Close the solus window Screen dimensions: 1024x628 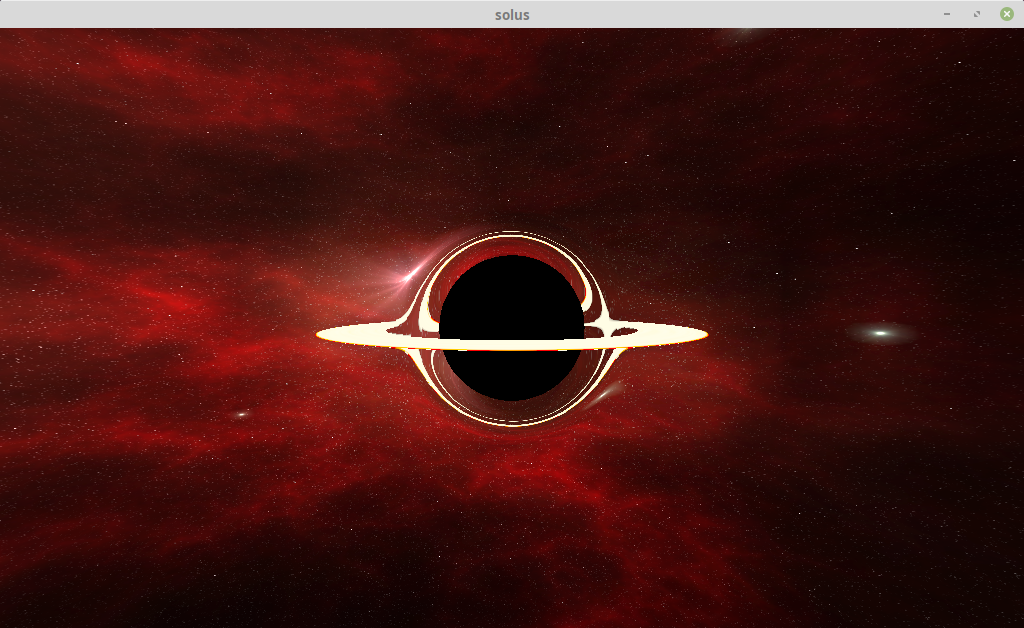point(1006,14)
